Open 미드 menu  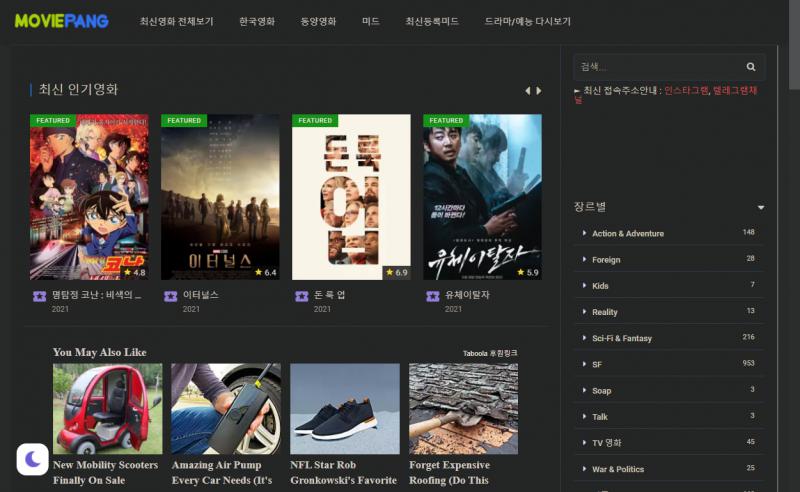(370, 21)
